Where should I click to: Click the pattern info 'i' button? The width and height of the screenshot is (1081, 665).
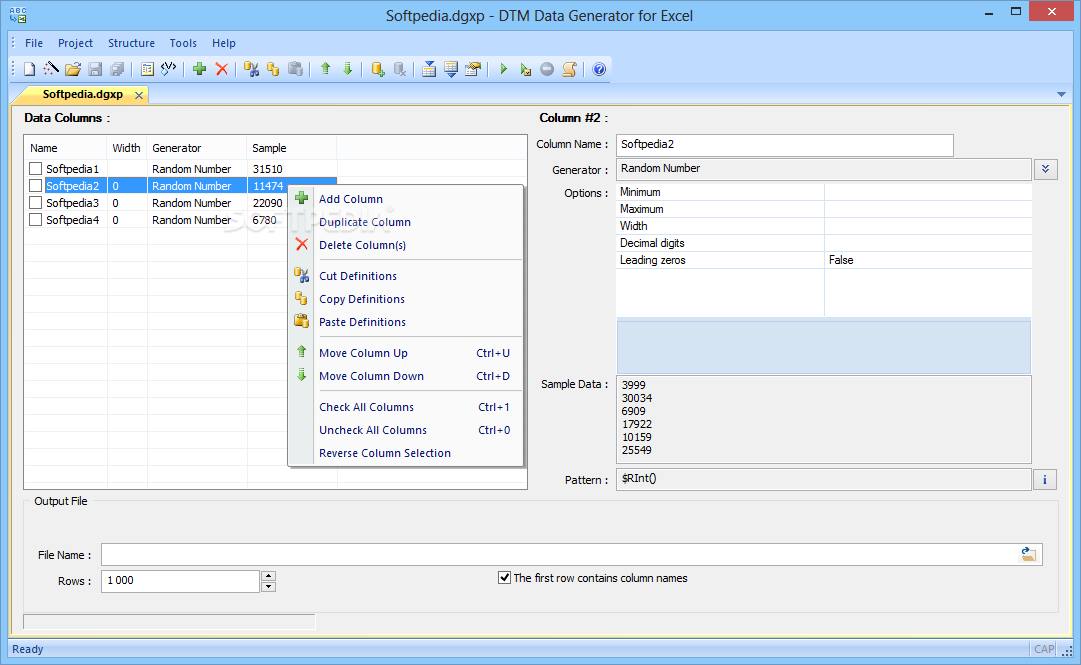coord(1044,480)
